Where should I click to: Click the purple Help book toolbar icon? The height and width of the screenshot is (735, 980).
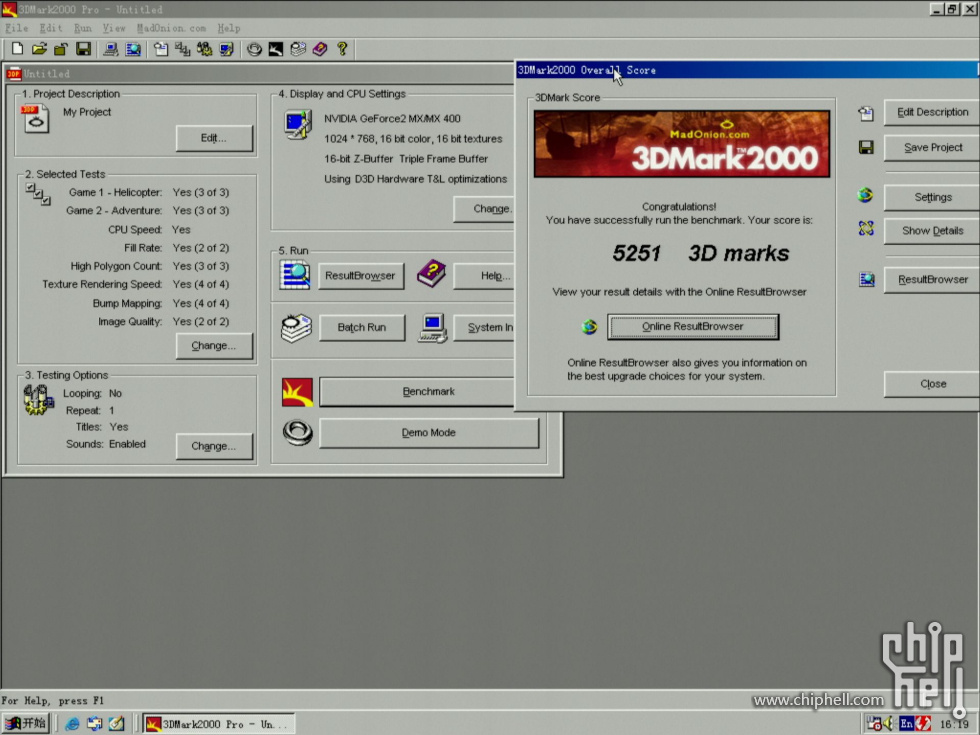pos(320,49)
